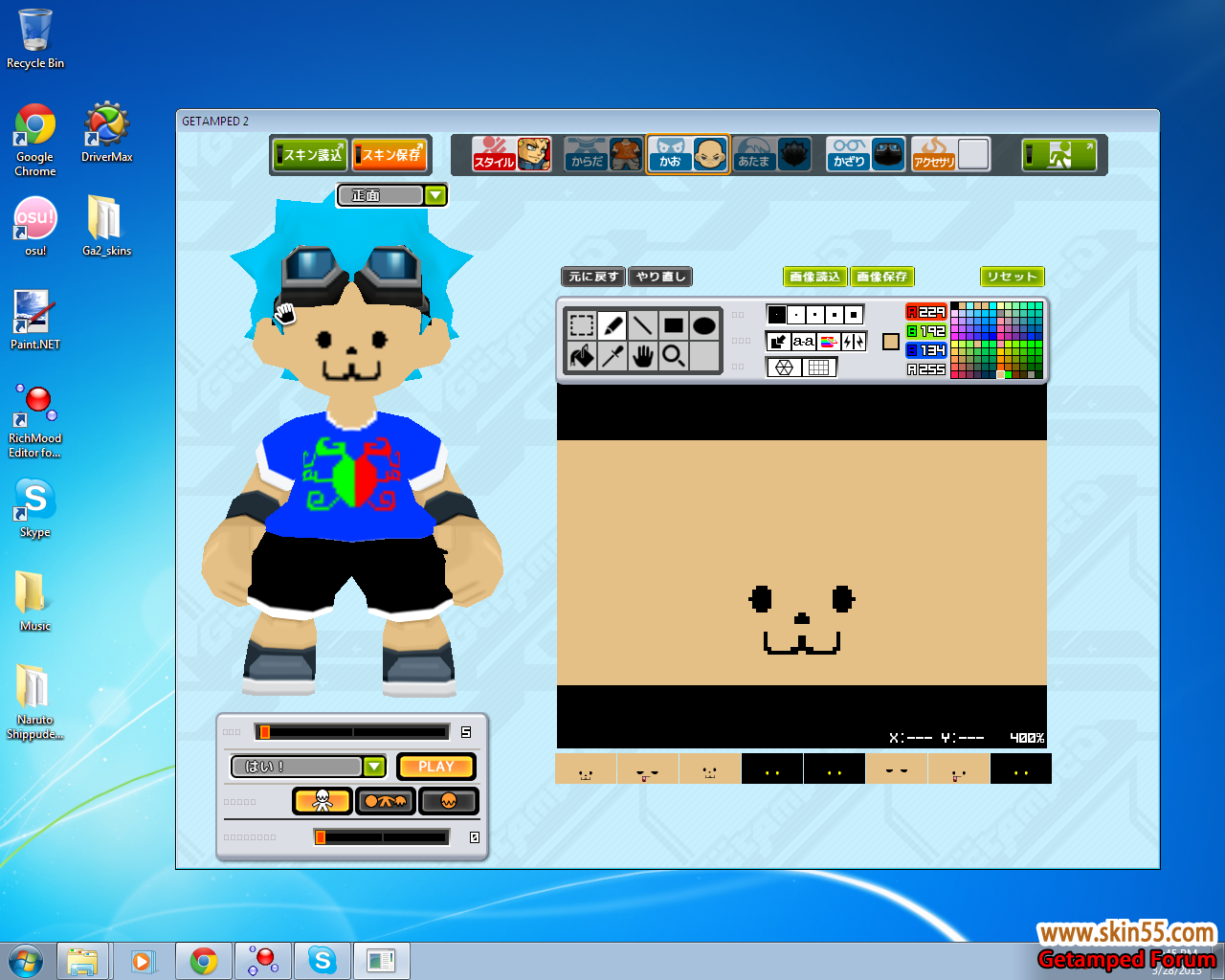Select the Paint Bucket fill tool
The image size is (1225, 980).
[582, 356]
